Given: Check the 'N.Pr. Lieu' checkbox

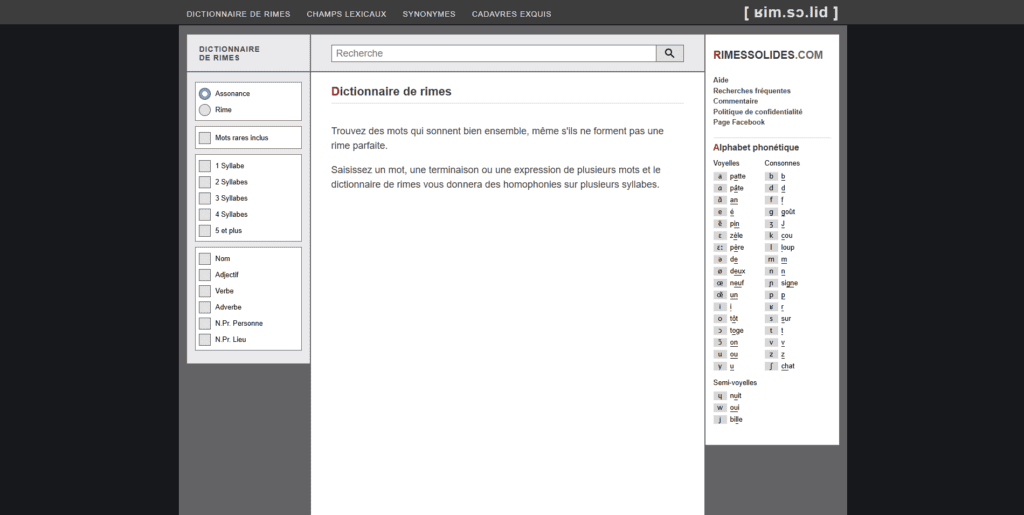Looking at the screenshot, I should [x=205, y=340].
